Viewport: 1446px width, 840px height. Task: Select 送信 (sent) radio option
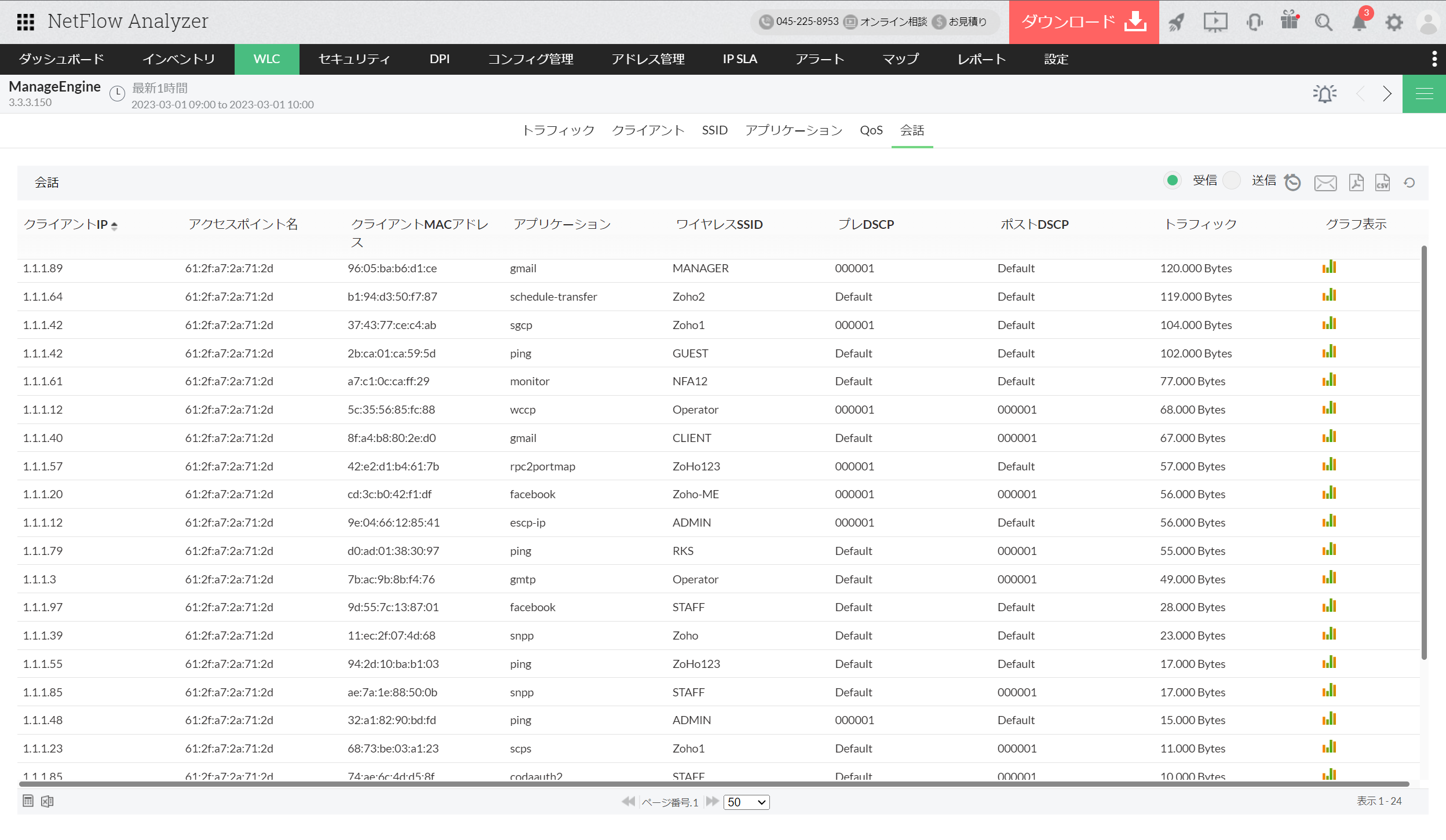1232,181
